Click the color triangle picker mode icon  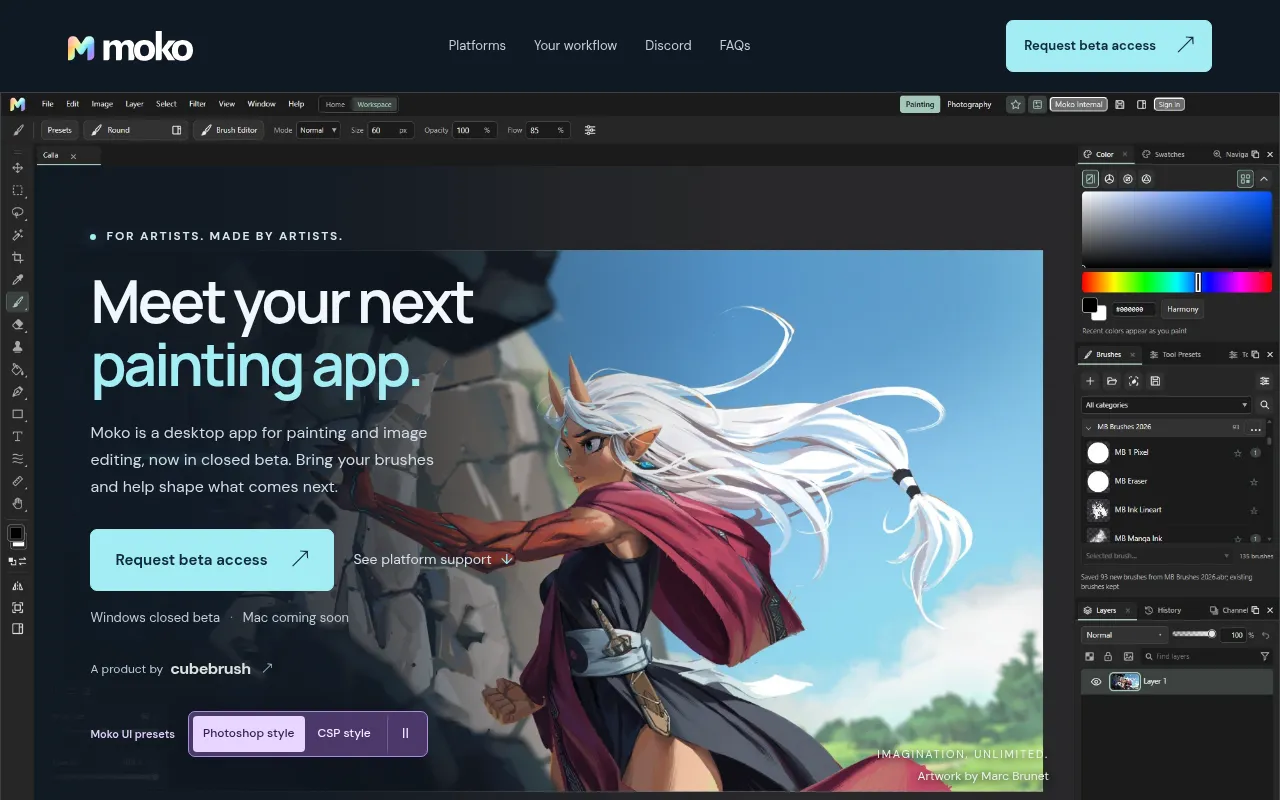[1147, 179]
